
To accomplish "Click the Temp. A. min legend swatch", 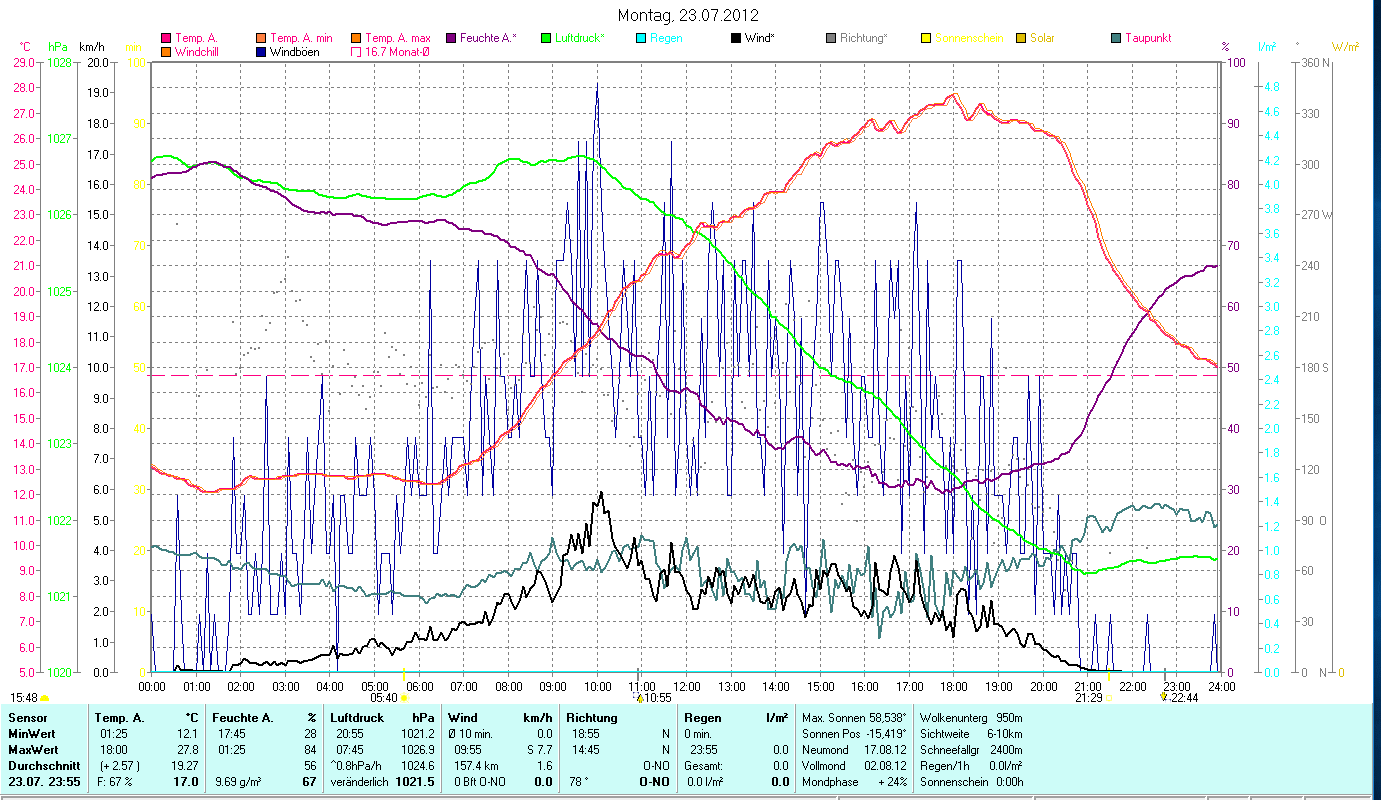I will (x=262, y=38).
